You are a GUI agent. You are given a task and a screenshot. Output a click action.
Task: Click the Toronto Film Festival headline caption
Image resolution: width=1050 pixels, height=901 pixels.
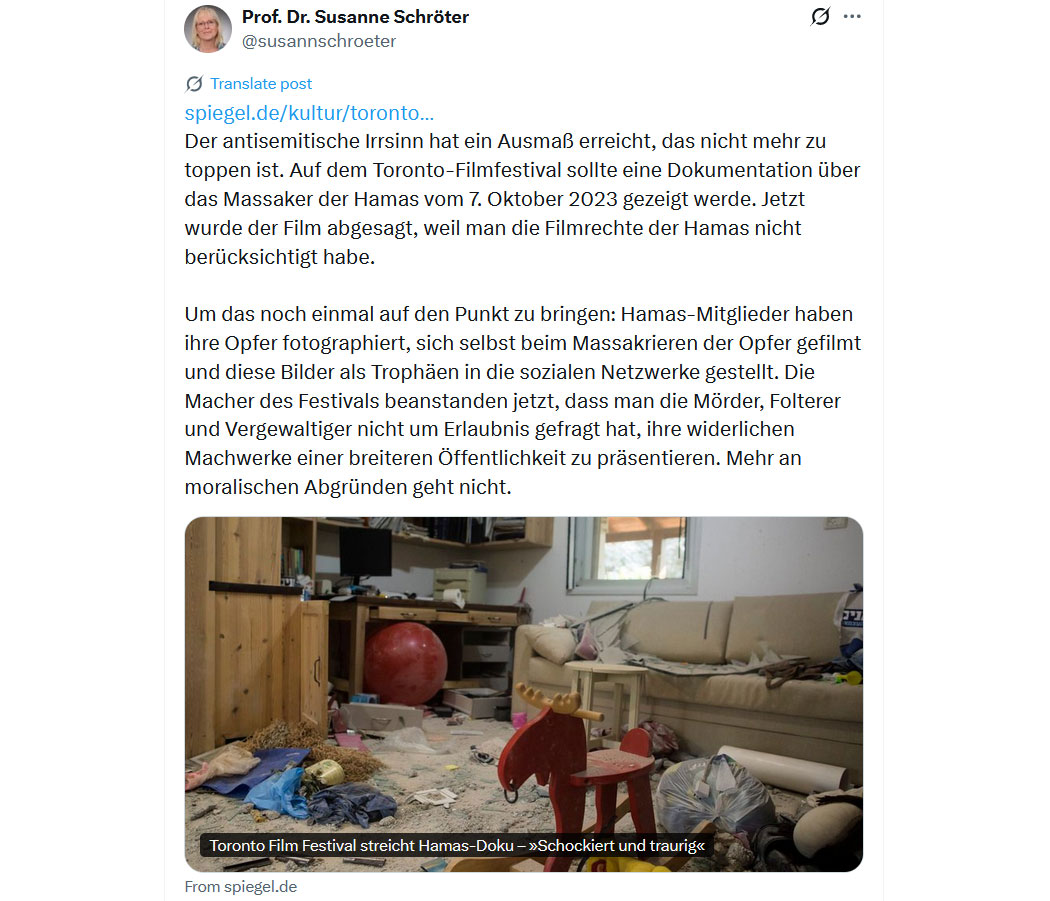click(457, 845)
